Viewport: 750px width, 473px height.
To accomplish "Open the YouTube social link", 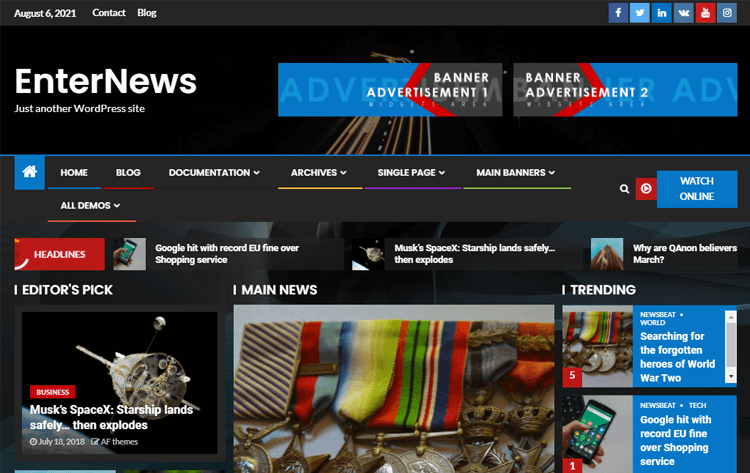I will [706, 13].
